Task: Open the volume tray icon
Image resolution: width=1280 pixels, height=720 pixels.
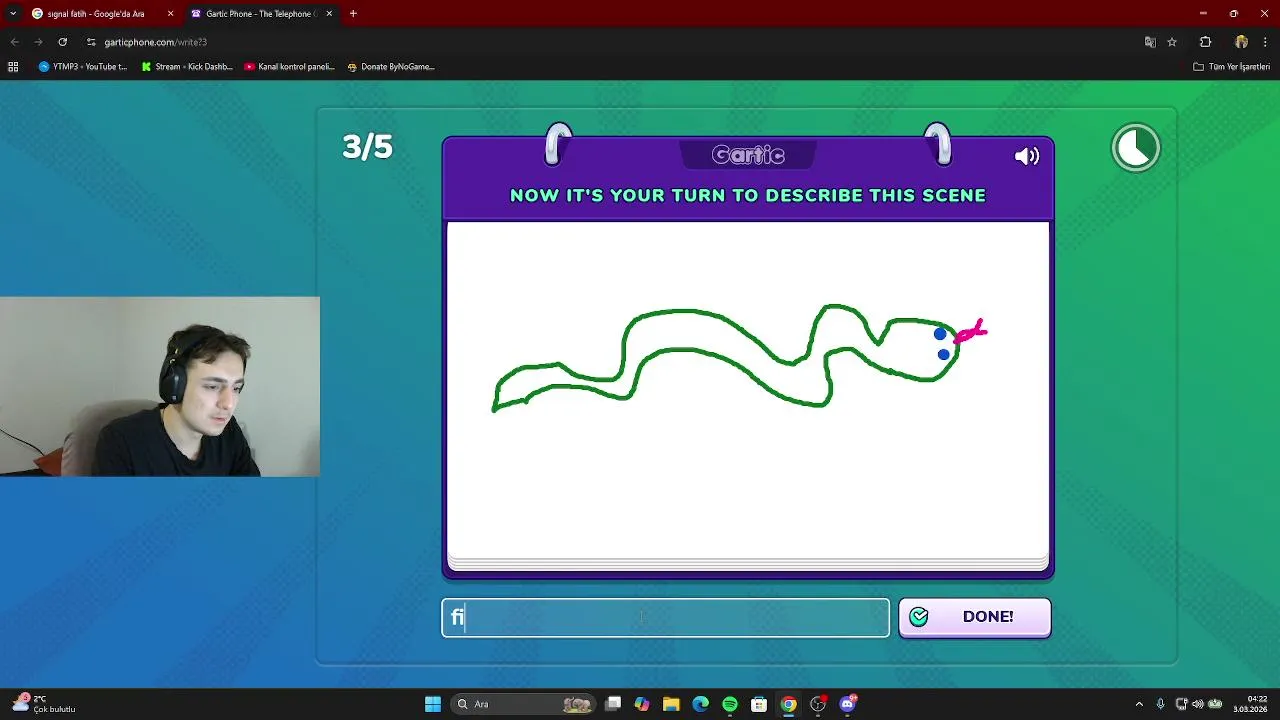Action: [x=1197, y=704]
